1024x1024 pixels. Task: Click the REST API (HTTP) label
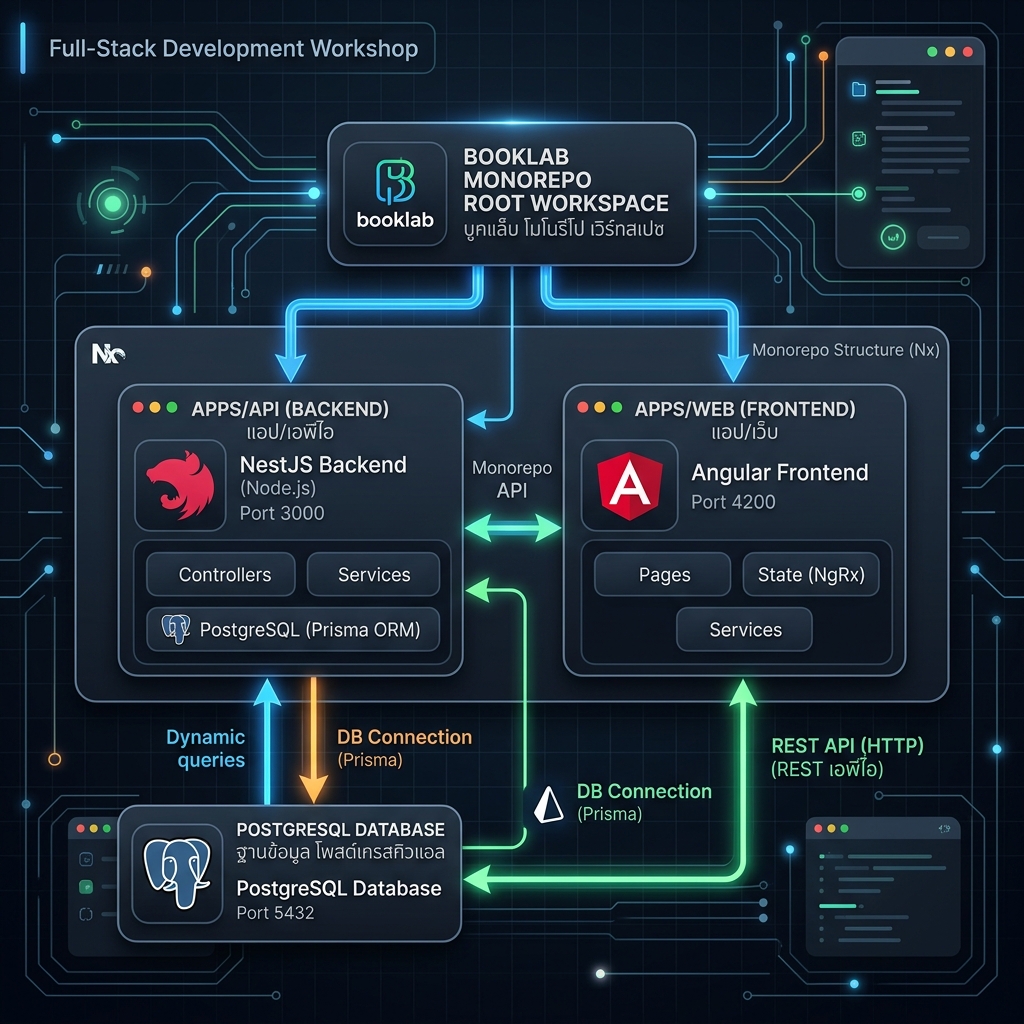[x=847, y=746]
